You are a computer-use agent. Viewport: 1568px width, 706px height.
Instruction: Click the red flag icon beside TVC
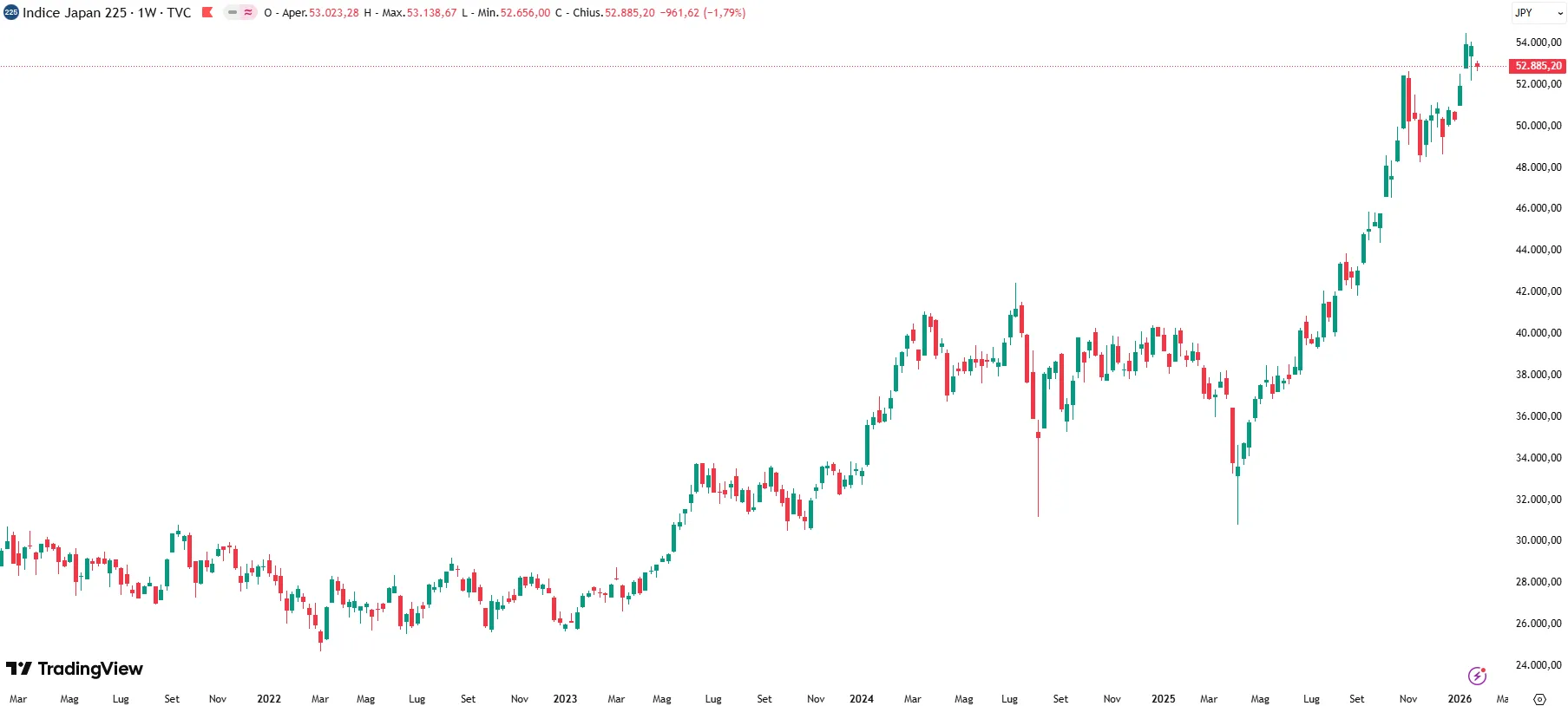click(207, 13)
